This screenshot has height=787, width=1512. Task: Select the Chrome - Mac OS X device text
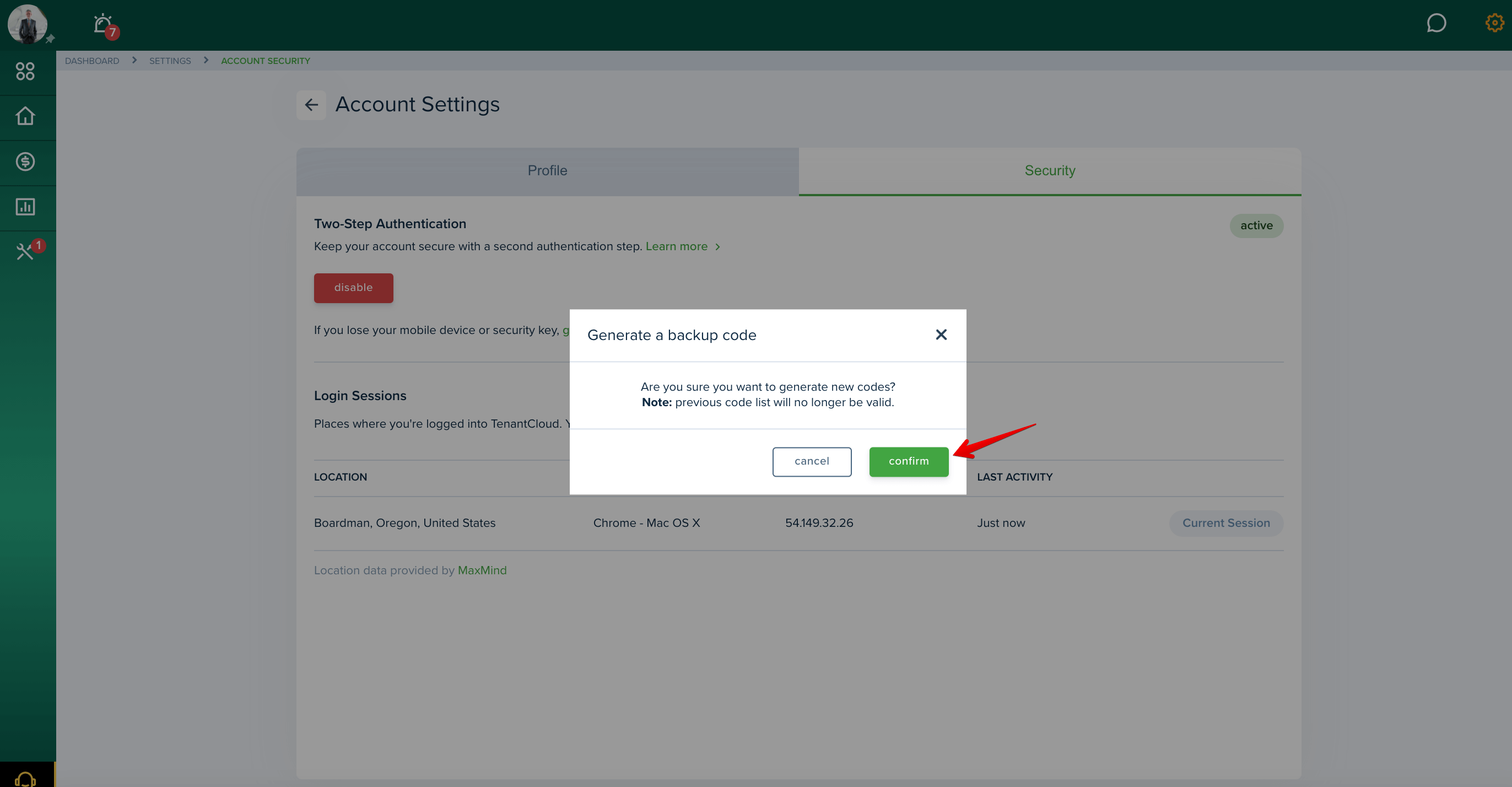(x=646, y=523)
